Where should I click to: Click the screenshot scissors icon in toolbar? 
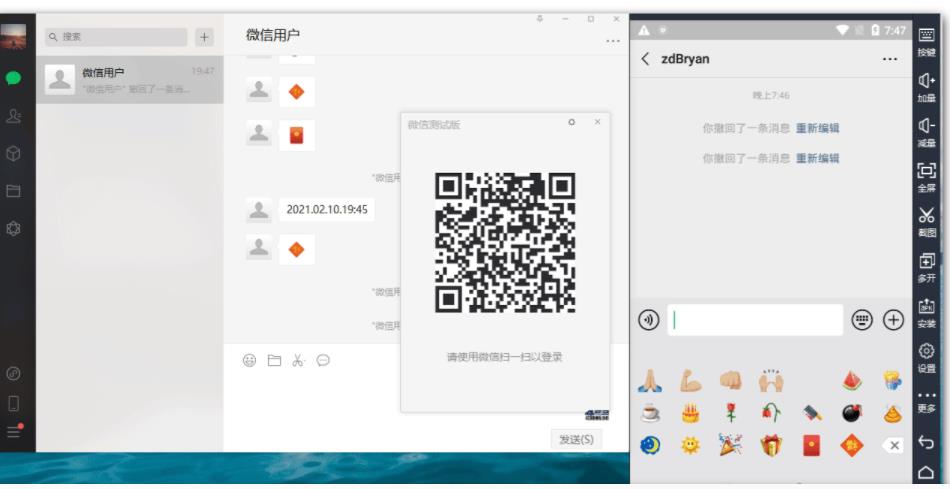click(299, 361)
